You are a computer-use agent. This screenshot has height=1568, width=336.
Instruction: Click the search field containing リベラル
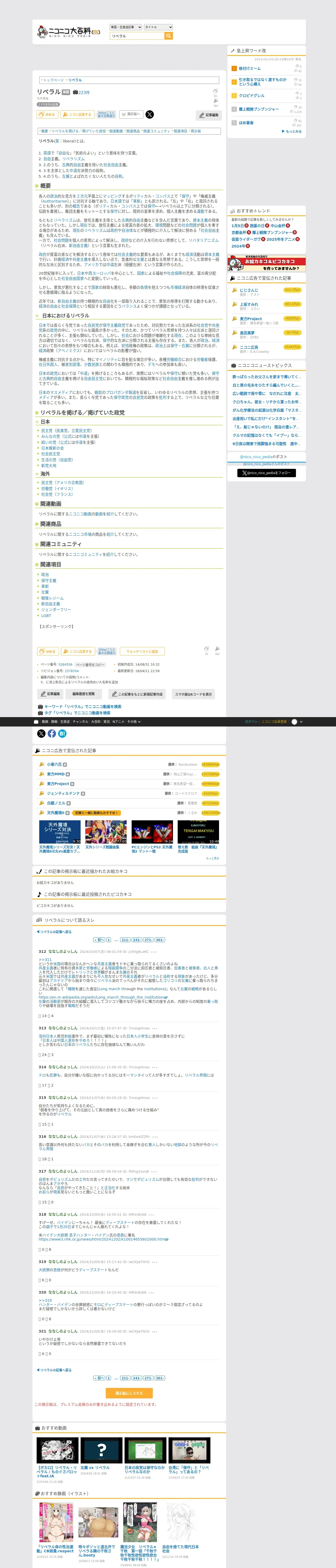pos(137,36)
